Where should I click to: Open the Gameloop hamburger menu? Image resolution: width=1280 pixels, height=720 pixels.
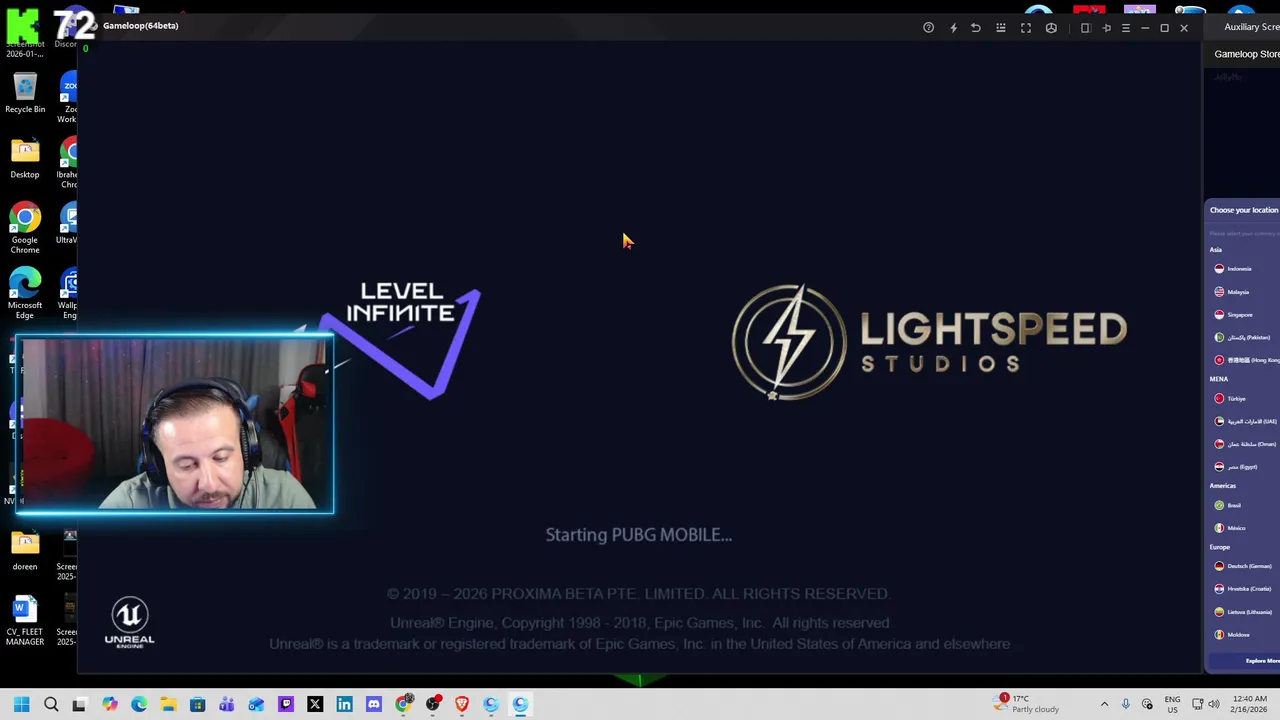coord(1126,28)
